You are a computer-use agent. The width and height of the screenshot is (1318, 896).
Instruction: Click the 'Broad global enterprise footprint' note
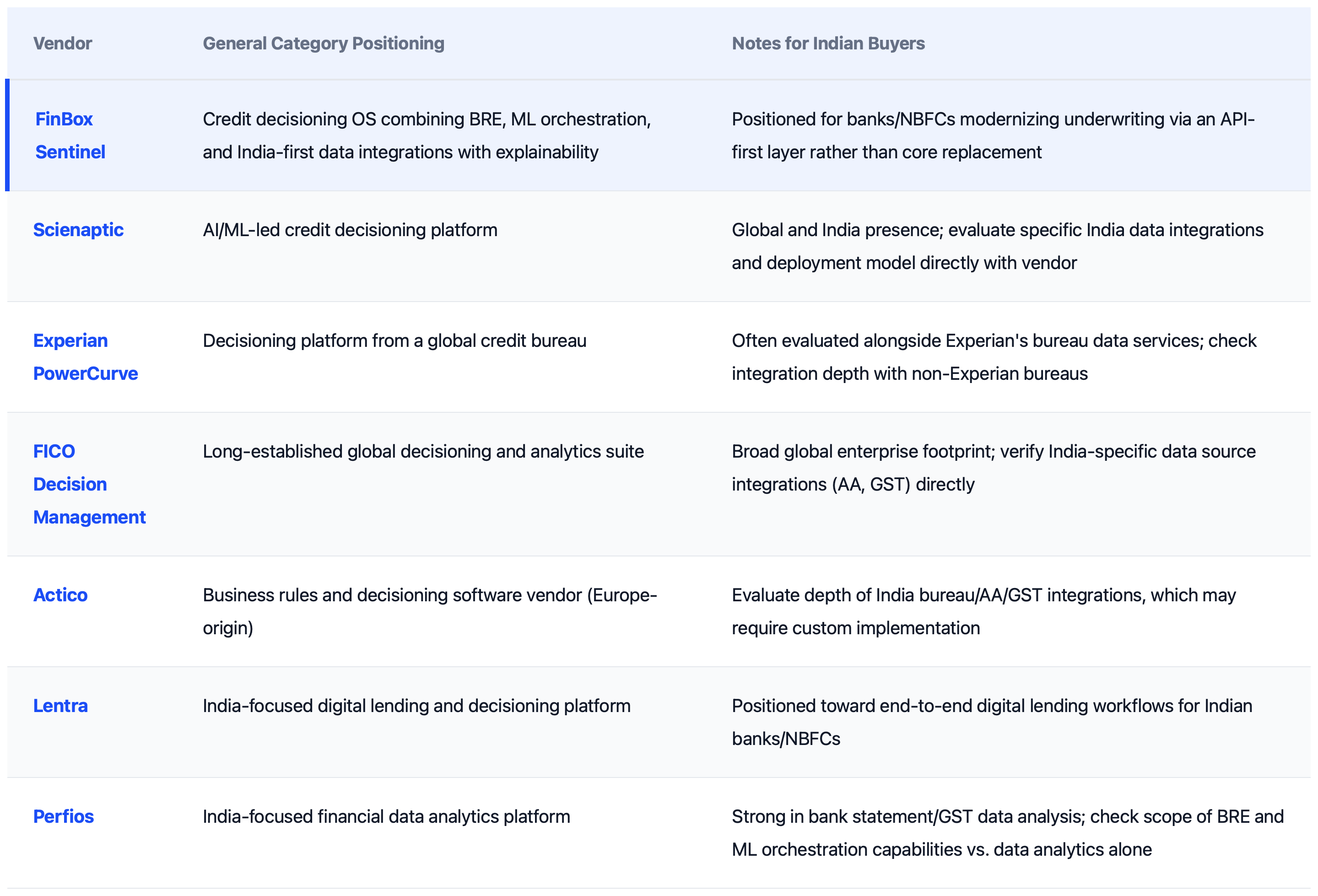point(994,467)
